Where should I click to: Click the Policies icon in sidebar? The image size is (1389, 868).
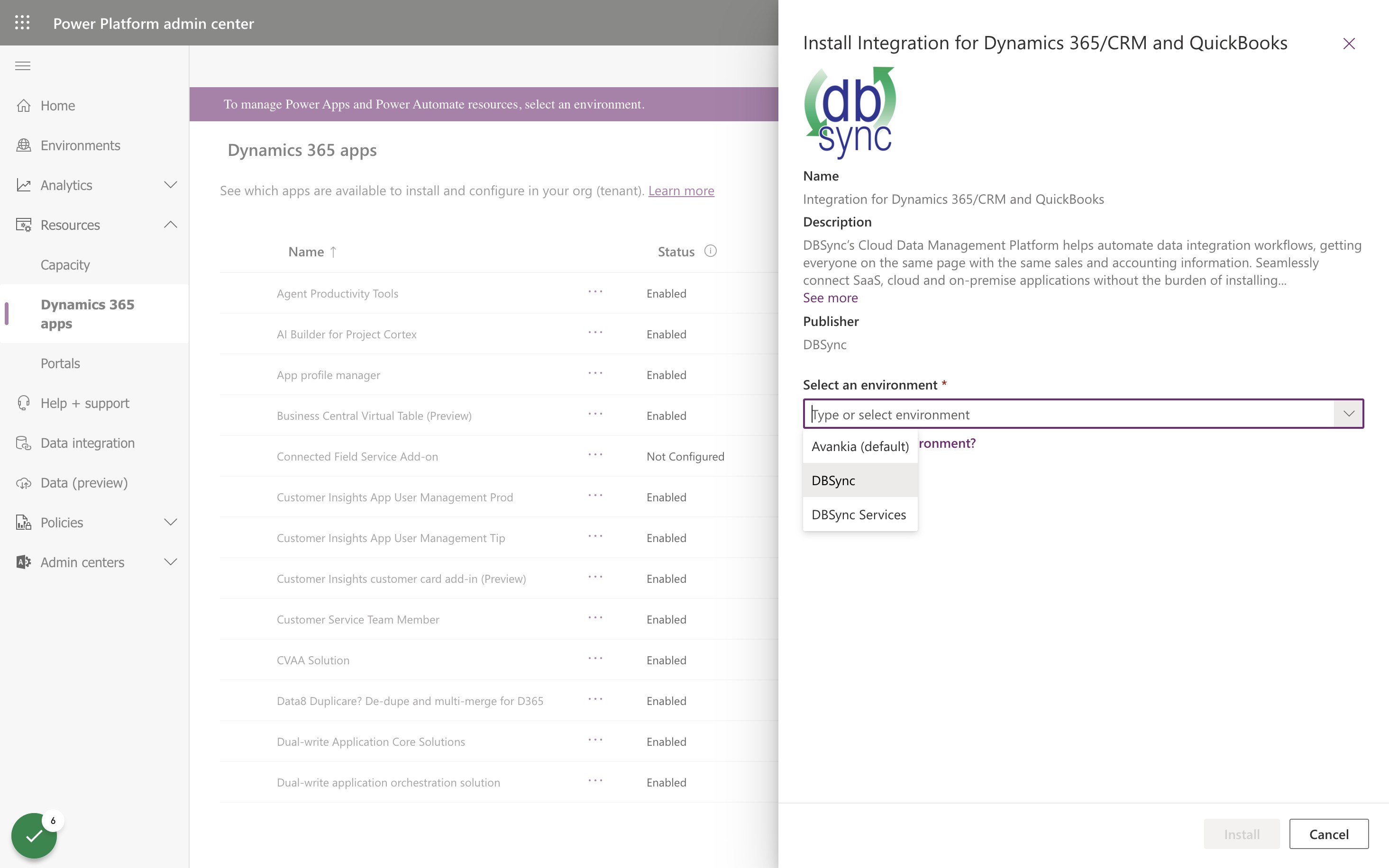tap(24, 523)
